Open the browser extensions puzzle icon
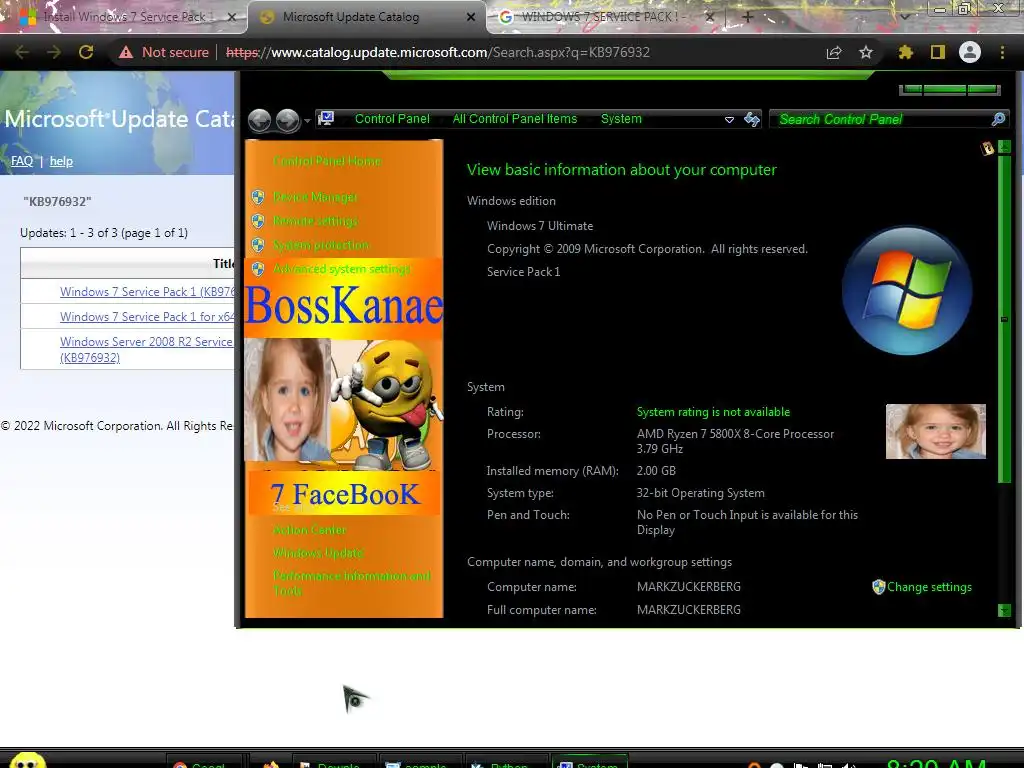 point(905,52)
